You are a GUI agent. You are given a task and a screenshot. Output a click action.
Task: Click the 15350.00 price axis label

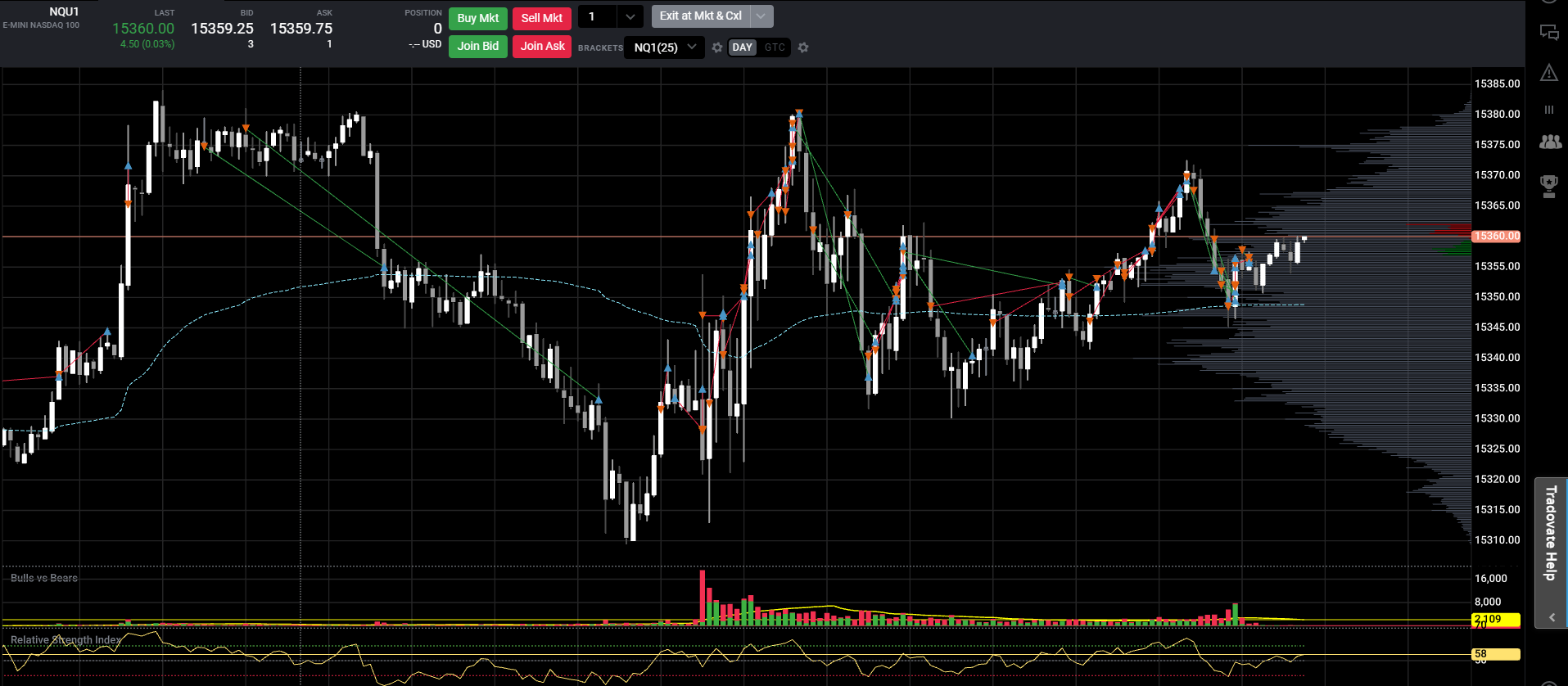tap(1497, 296)
